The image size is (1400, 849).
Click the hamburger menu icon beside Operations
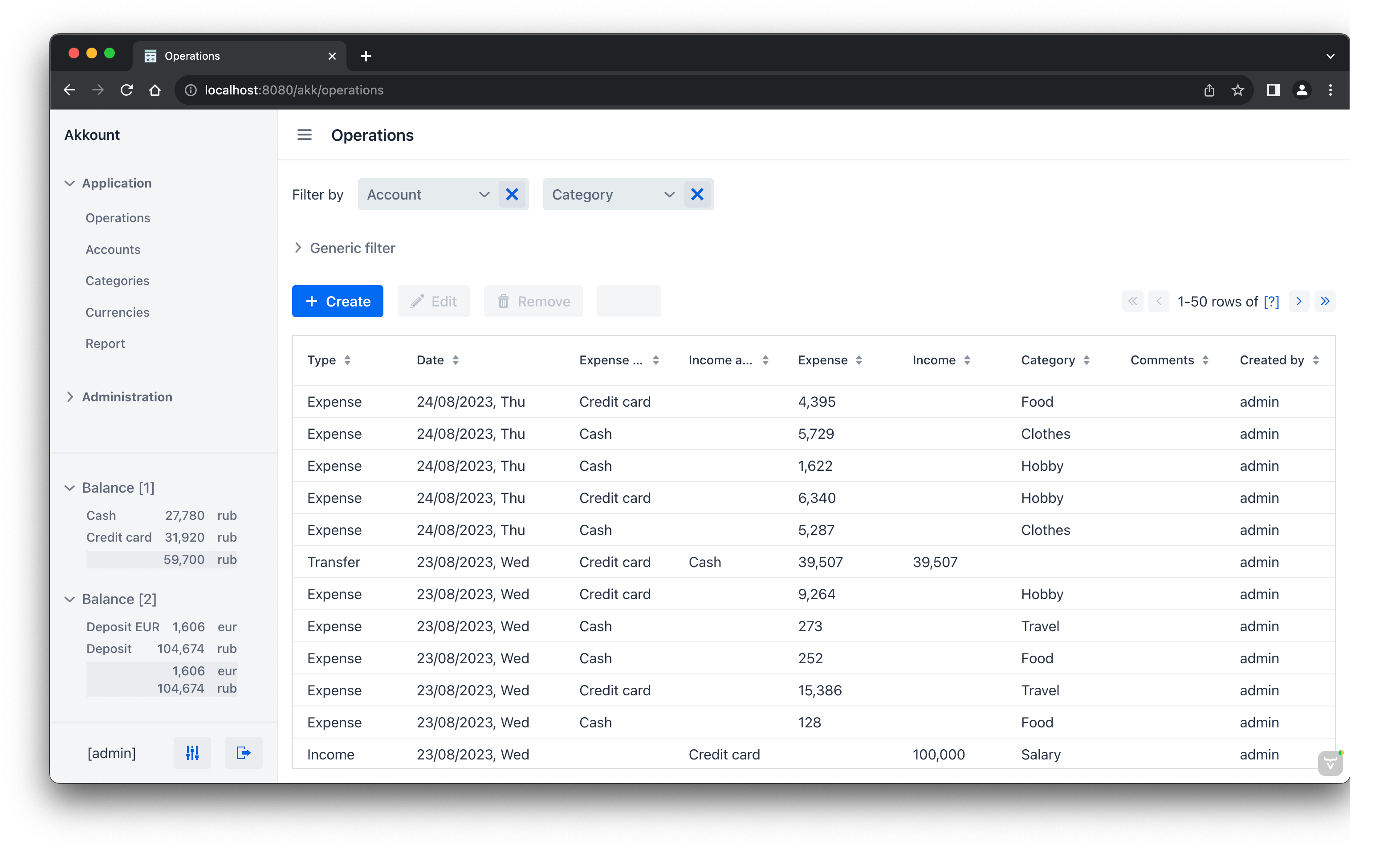click(x=305, y=135)
